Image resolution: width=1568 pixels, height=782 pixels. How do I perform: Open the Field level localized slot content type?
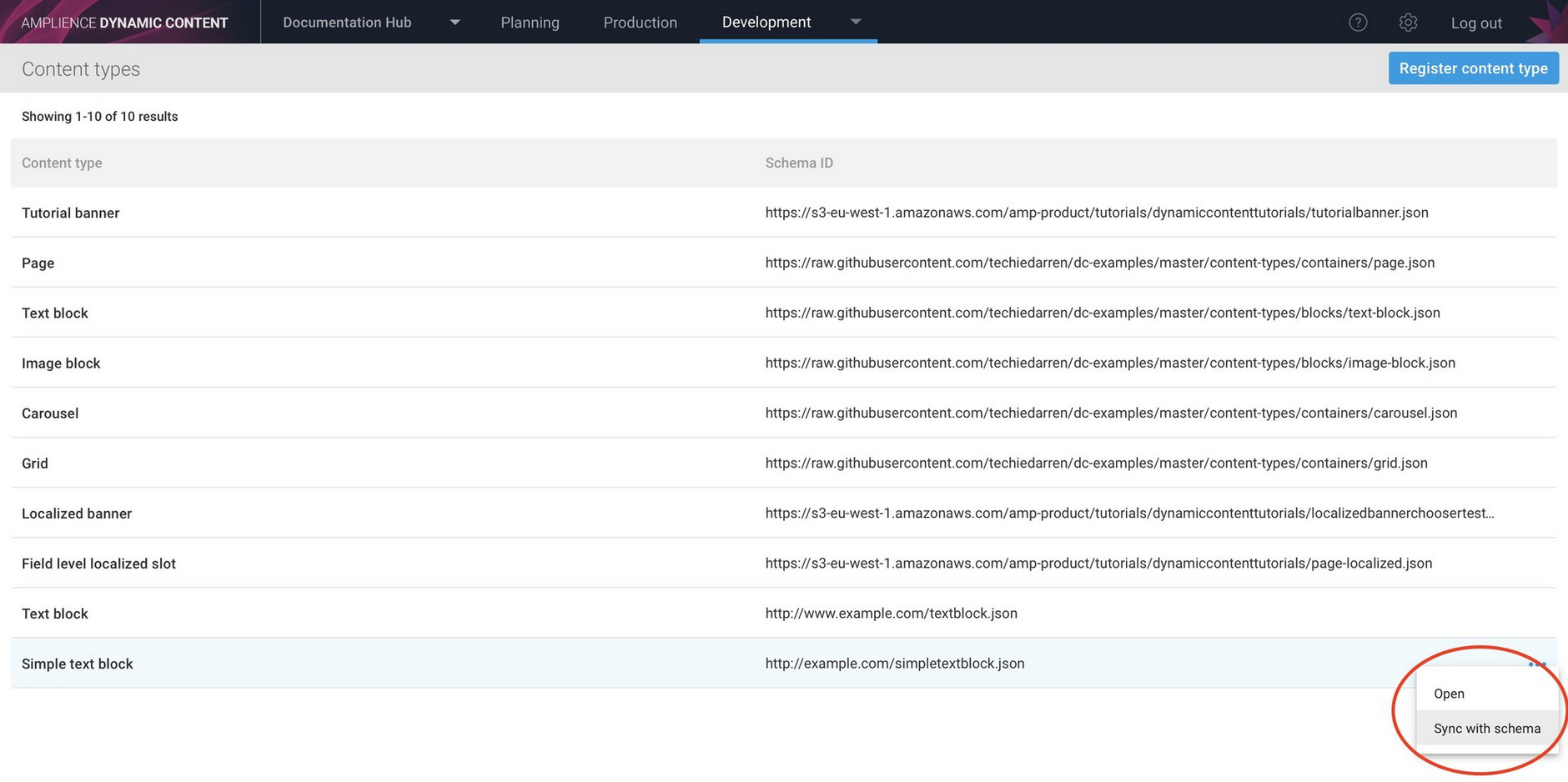(98, 563)
